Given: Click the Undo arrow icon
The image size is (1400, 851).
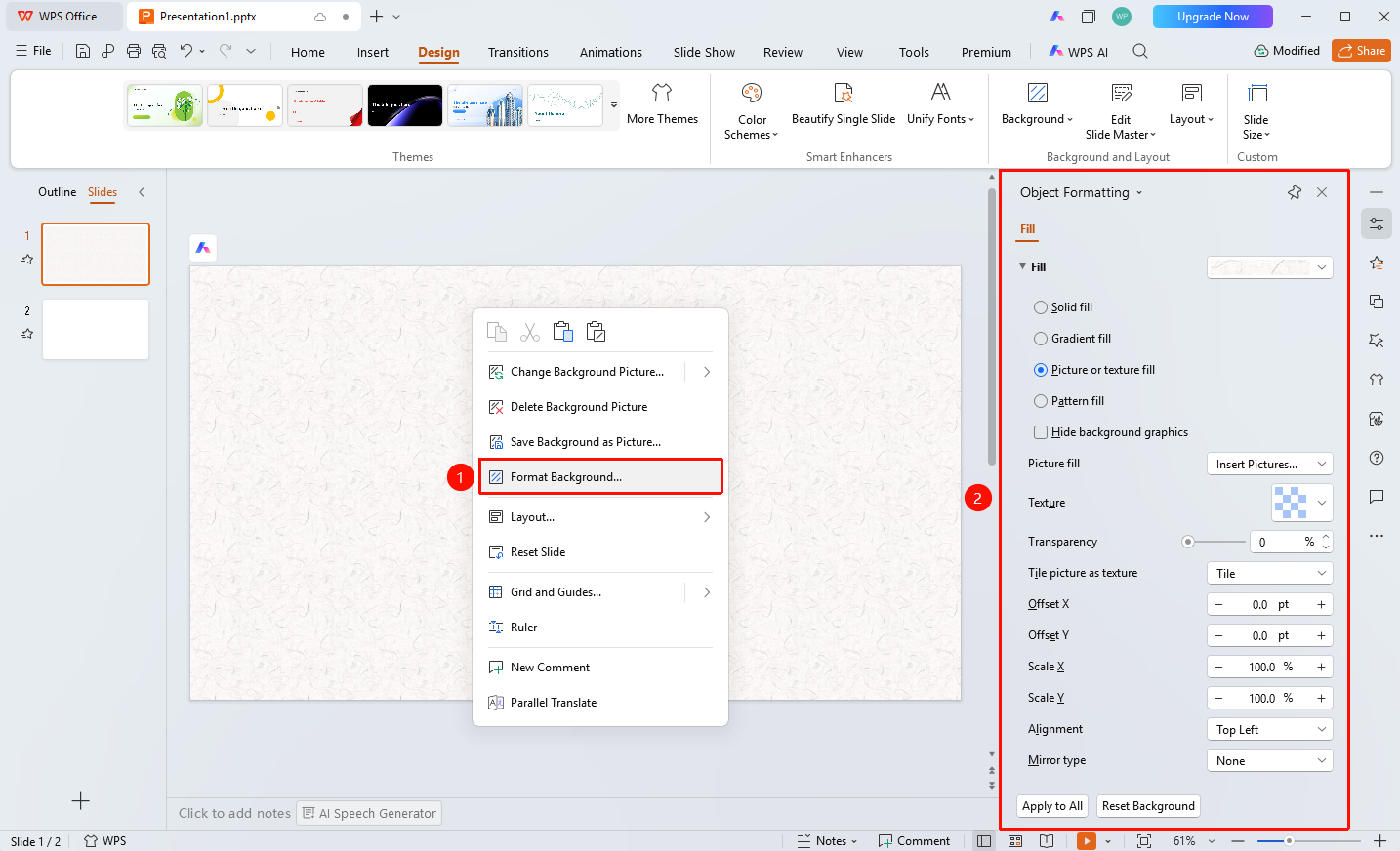Looking at the screenshot, I should [x=185, y=51].
